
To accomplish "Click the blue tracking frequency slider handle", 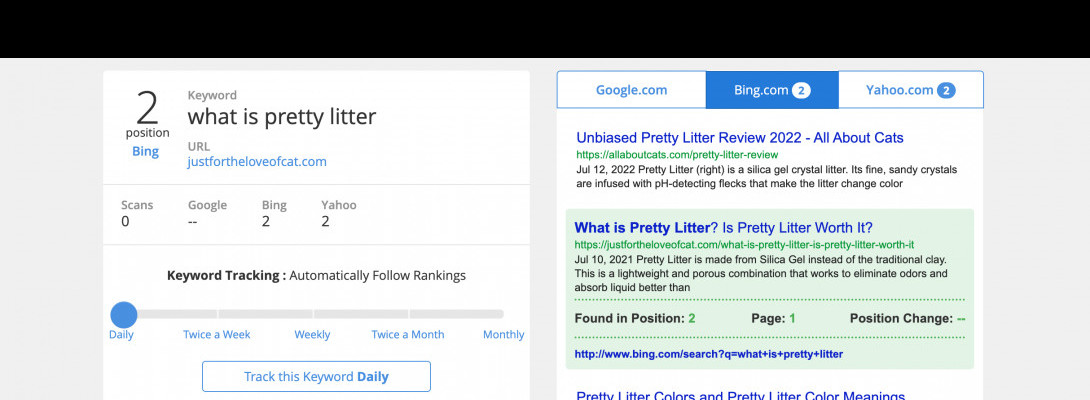I will tap(123, 314).
